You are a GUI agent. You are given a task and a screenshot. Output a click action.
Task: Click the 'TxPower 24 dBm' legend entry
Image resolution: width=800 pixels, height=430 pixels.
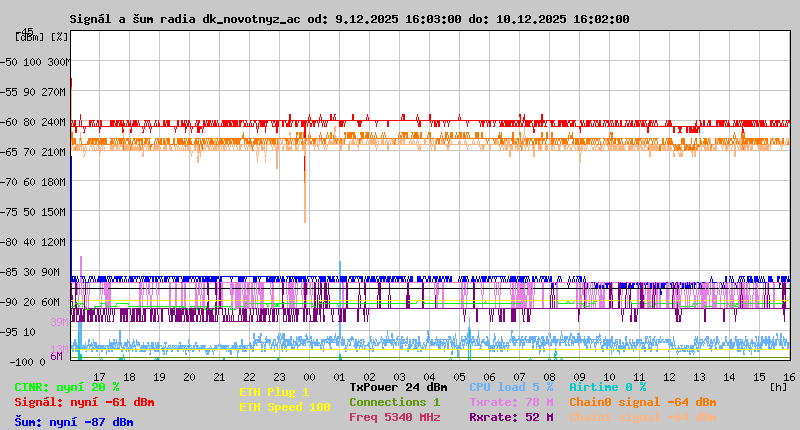click(x=398, y=387)
